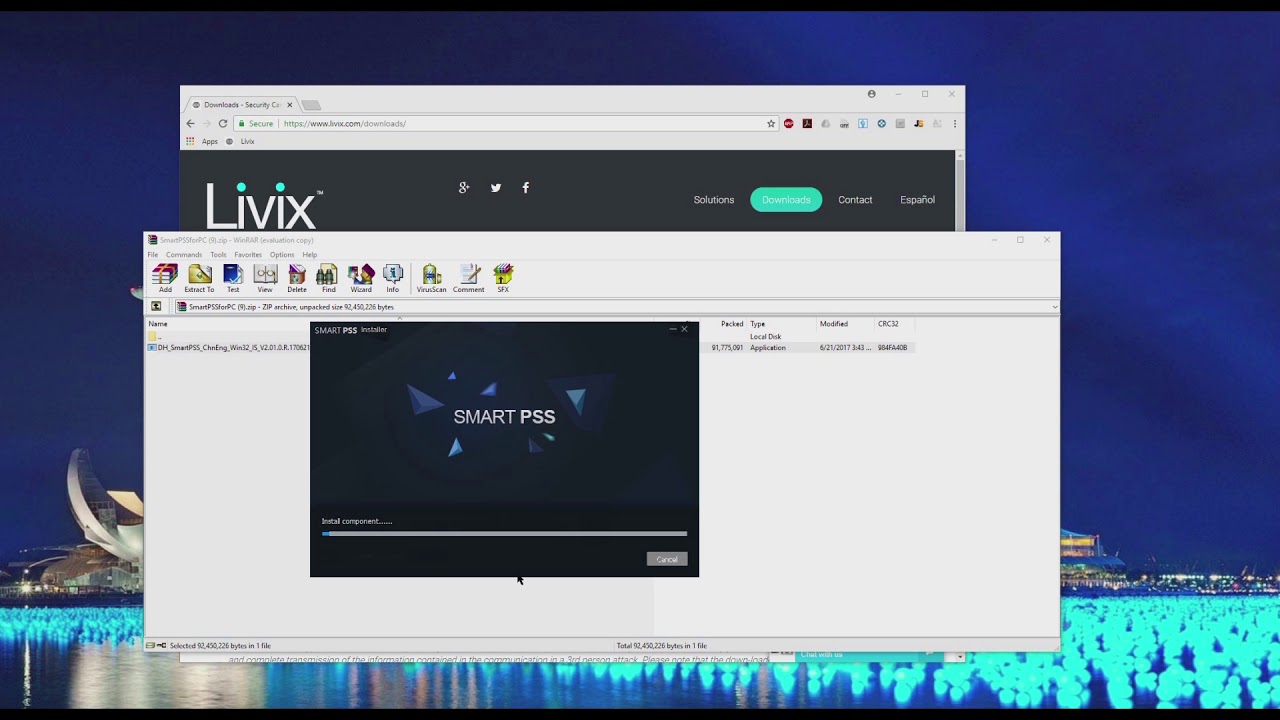Show archive Info in WinRAR toolbar
This screenshot has width=1280, height=720.
point(393,278)
